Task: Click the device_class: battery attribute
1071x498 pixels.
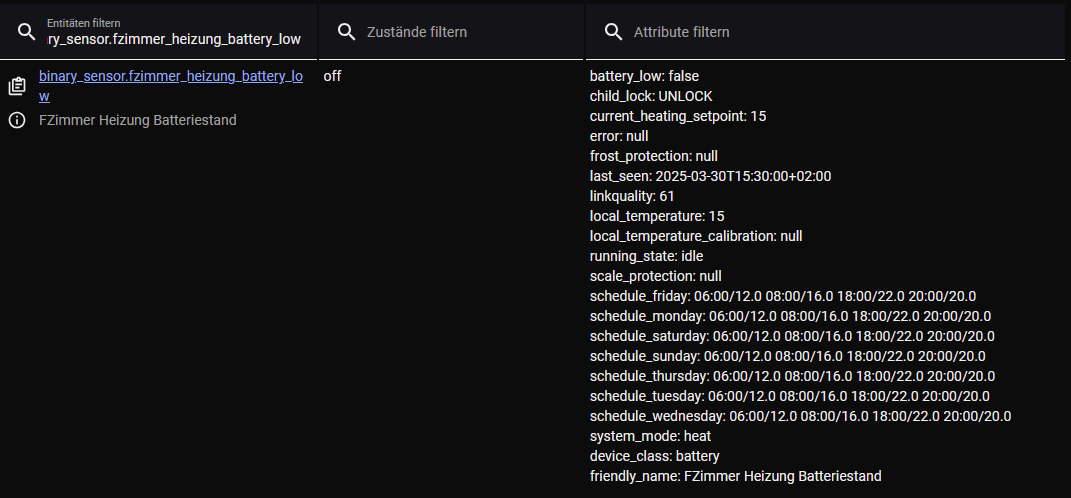Action: [x=654, y=456]
